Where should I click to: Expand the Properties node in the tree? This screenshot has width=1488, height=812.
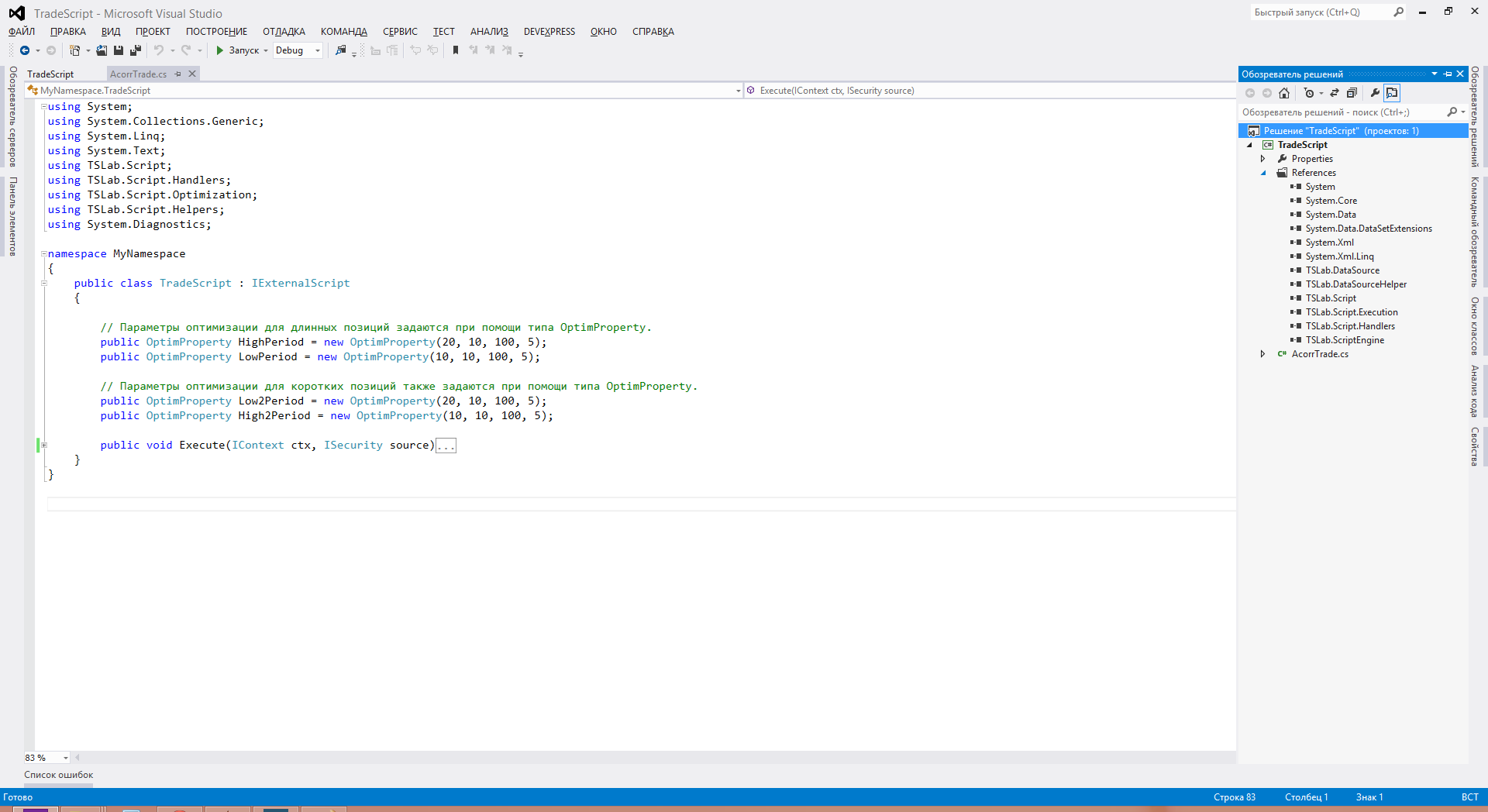[1262, 159]
